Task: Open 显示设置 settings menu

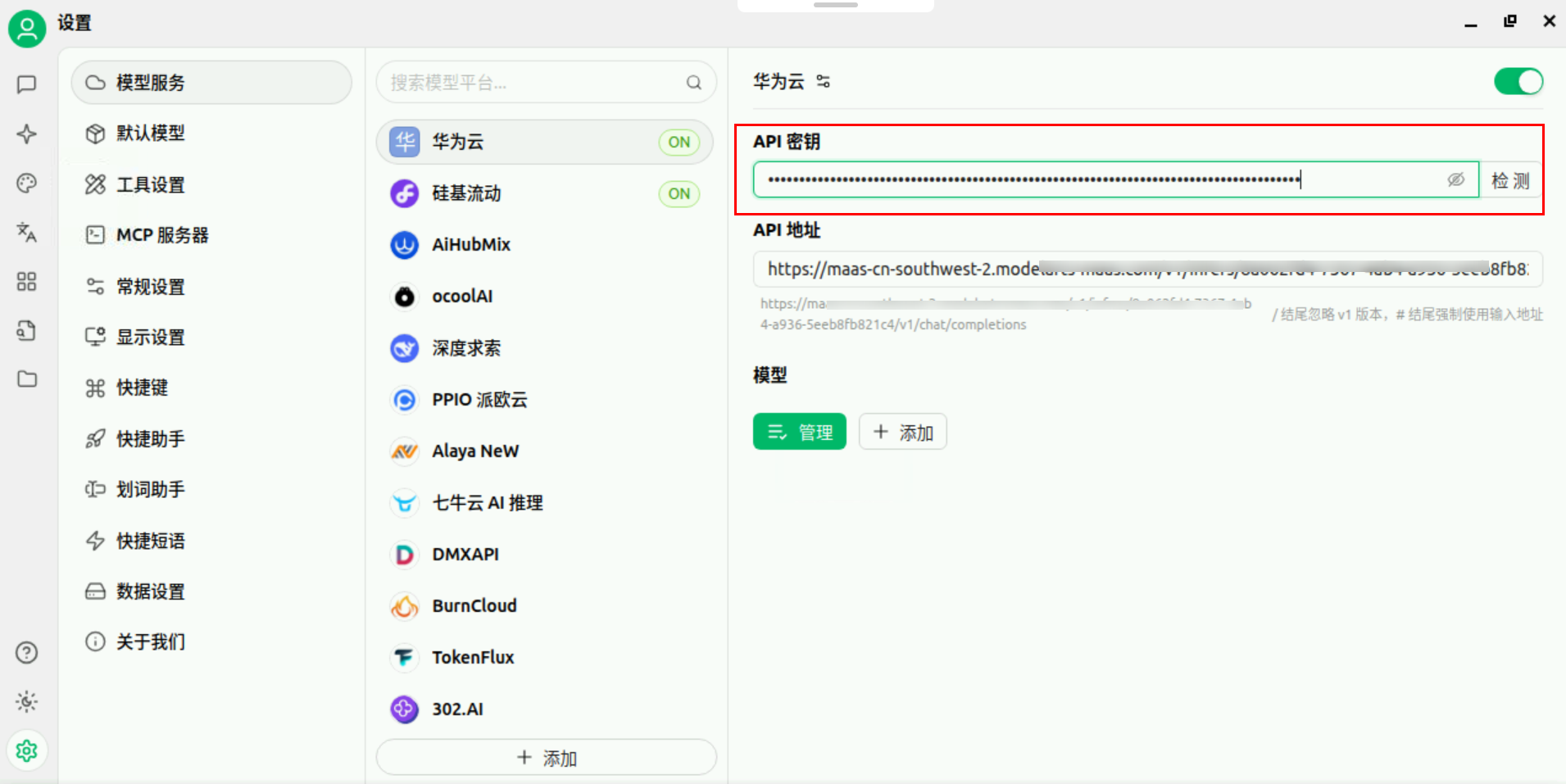Action: [x=211, y=337]
